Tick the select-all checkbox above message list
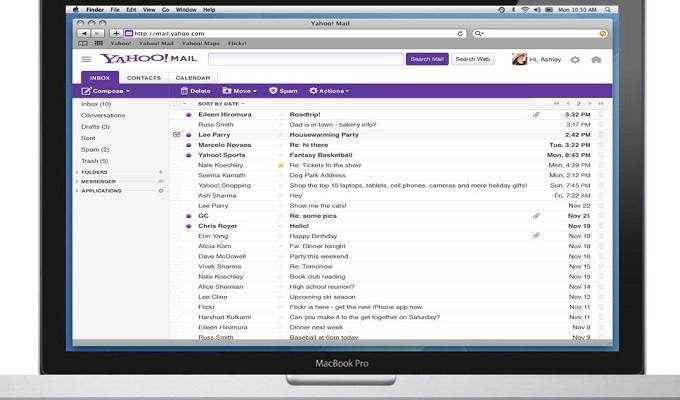The width and height of the screenshot is (680, 400). 177,103
